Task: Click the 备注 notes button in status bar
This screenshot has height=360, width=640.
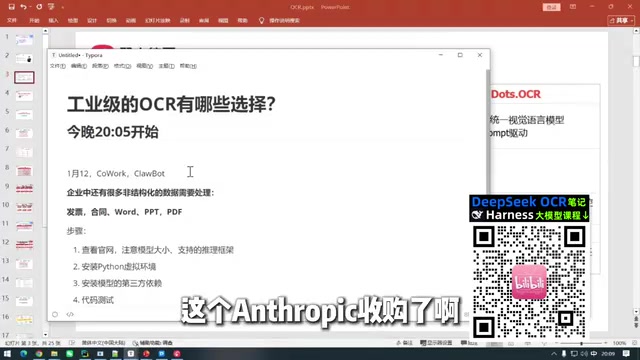Action: [404, 343]
